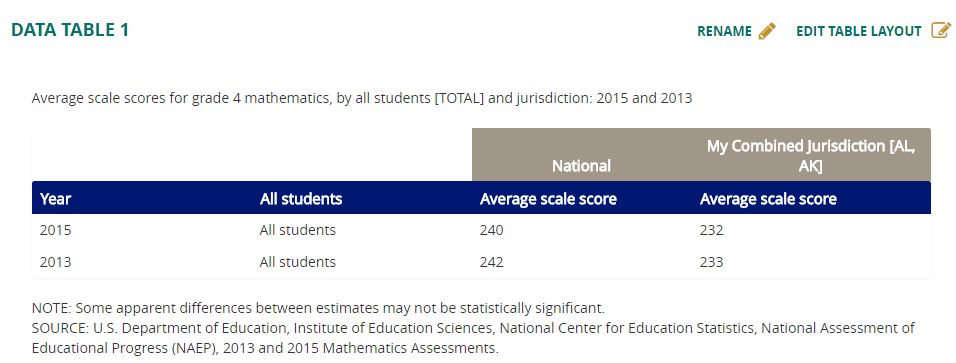Click the combined jurisdiction score 233

712,262
